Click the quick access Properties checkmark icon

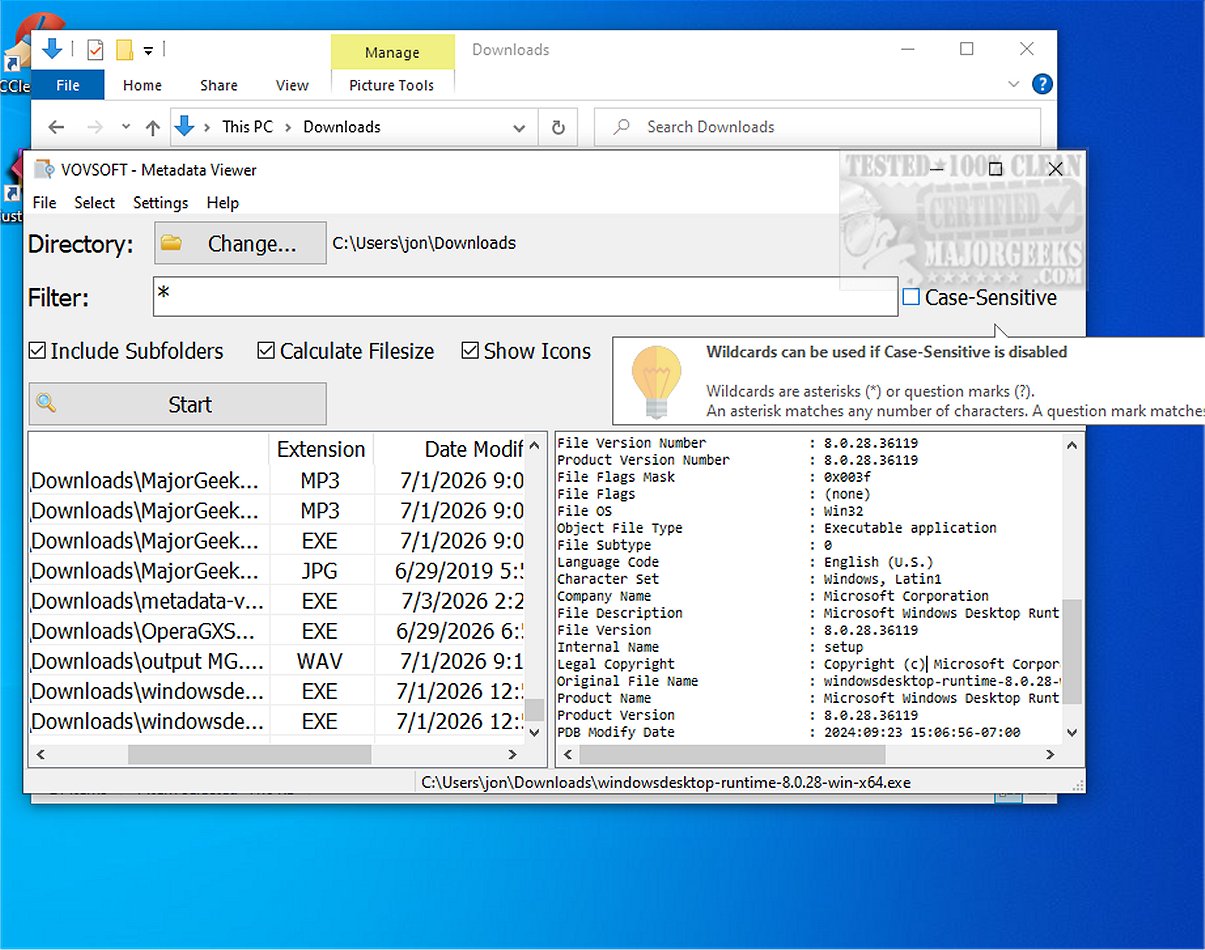tap(95, 49)
